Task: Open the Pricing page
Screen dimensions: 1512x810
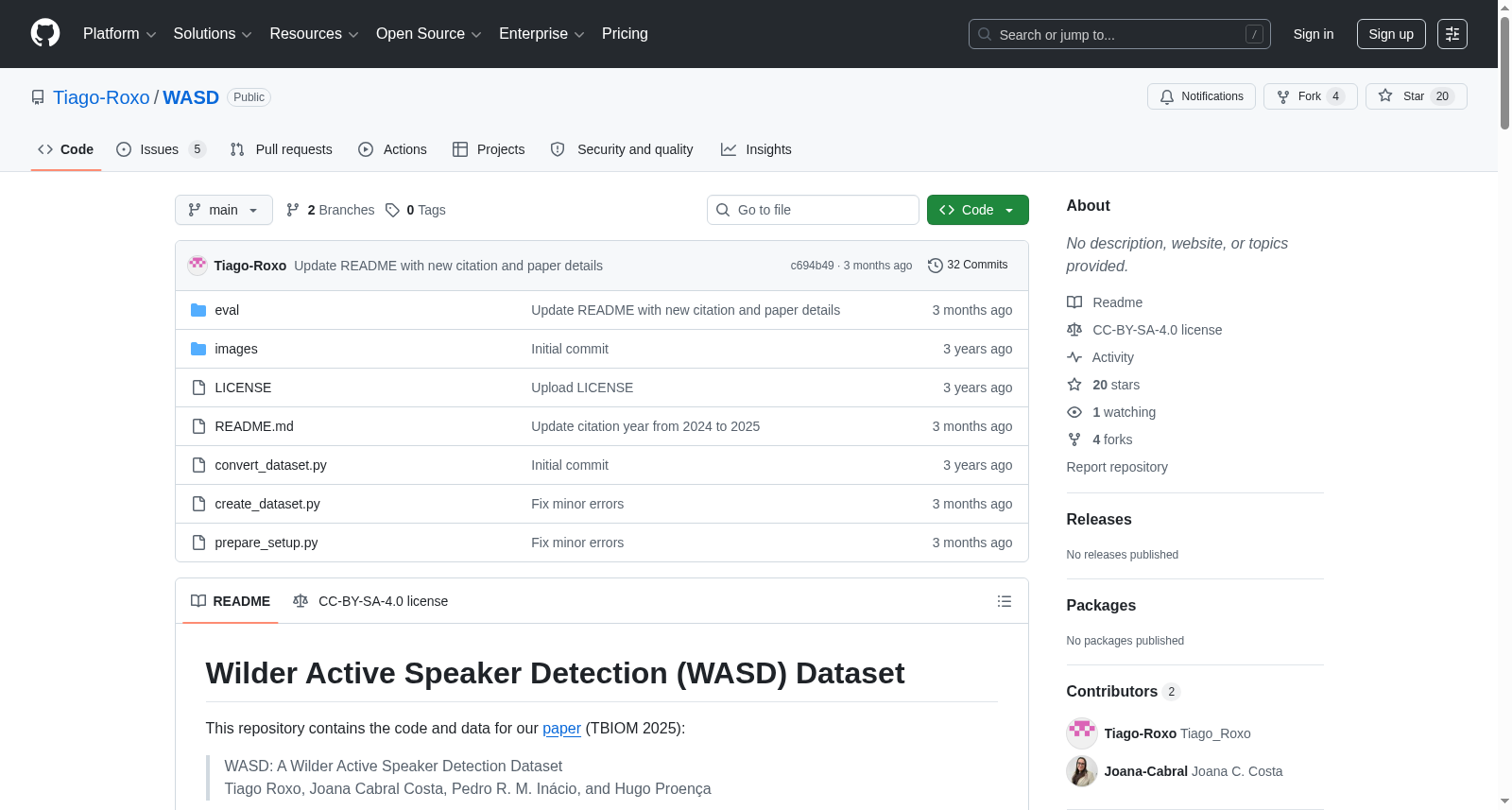Action: (625, 34)
